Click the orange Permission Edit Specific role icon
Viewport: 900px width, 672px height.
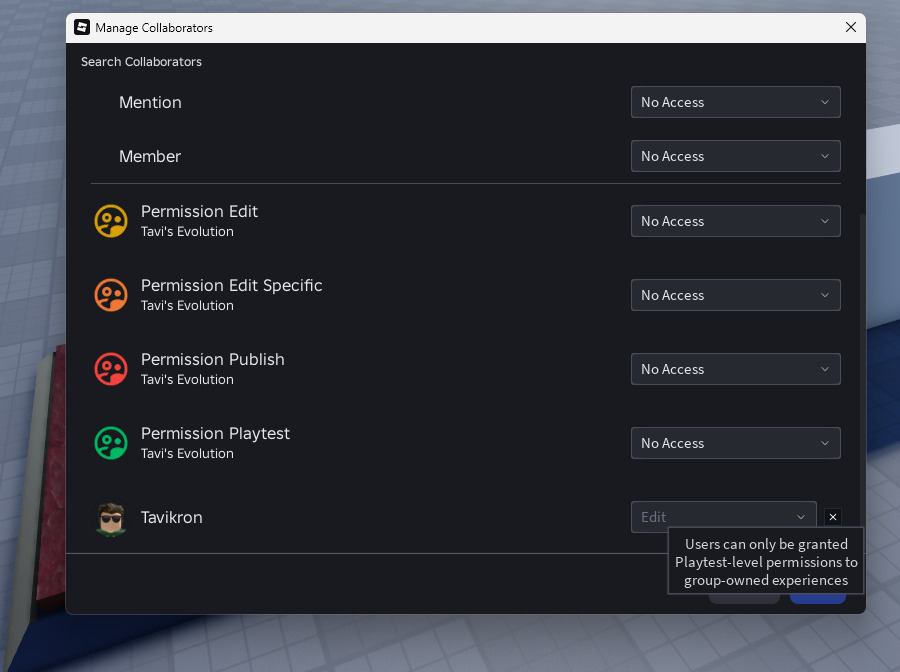(111, 295)
